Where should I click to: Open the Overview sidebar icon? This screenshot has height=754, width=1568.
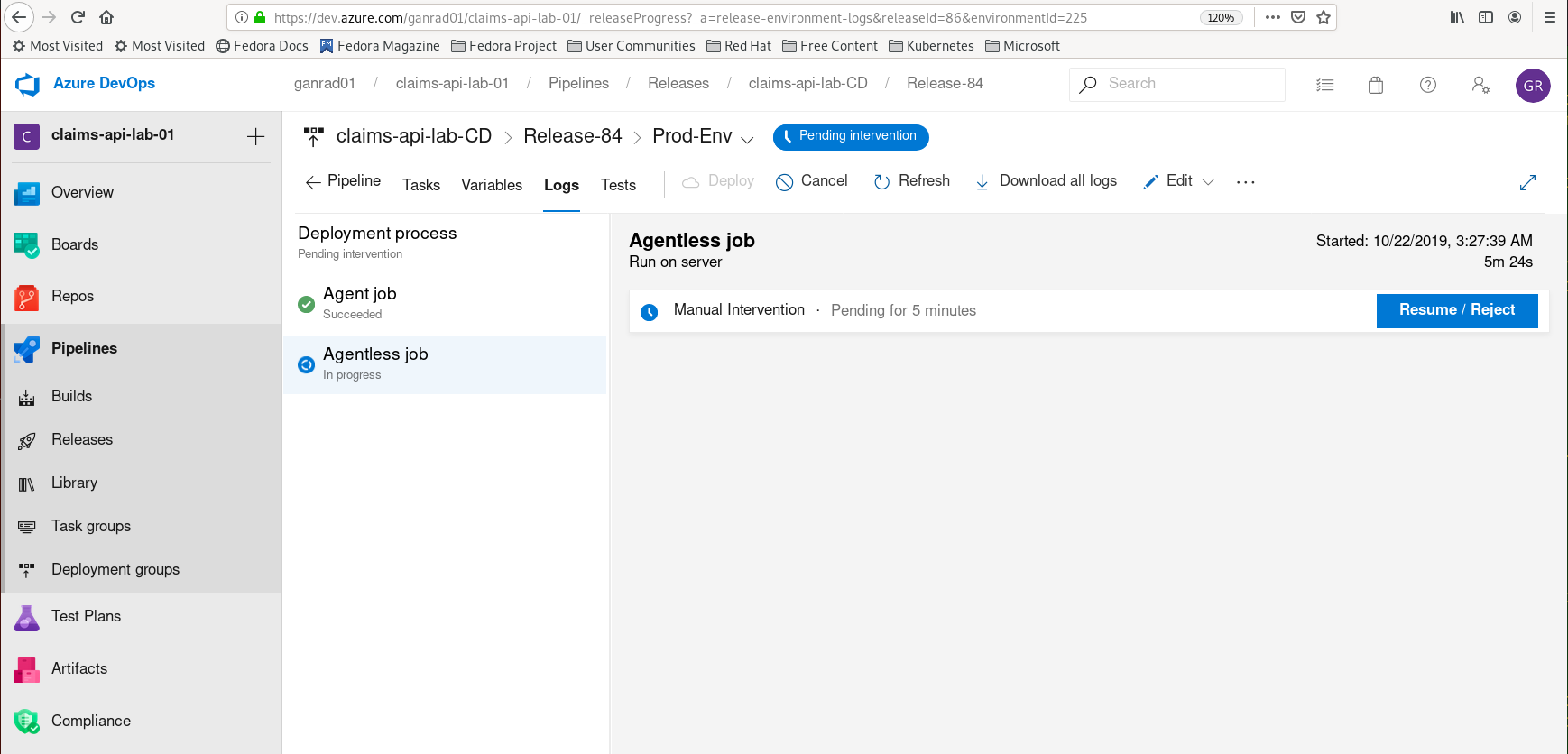pyautogui.click(x=26, y=193)
